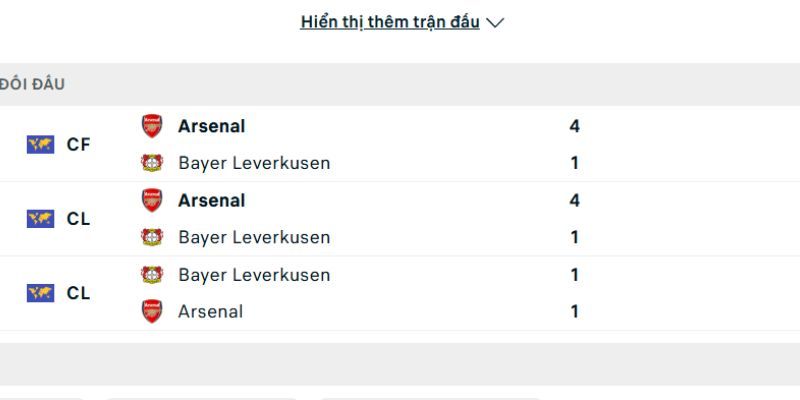The image size is (800, 400).
Task: Expand more matches using the chevron arrow
Action: [x=494, y=23]
